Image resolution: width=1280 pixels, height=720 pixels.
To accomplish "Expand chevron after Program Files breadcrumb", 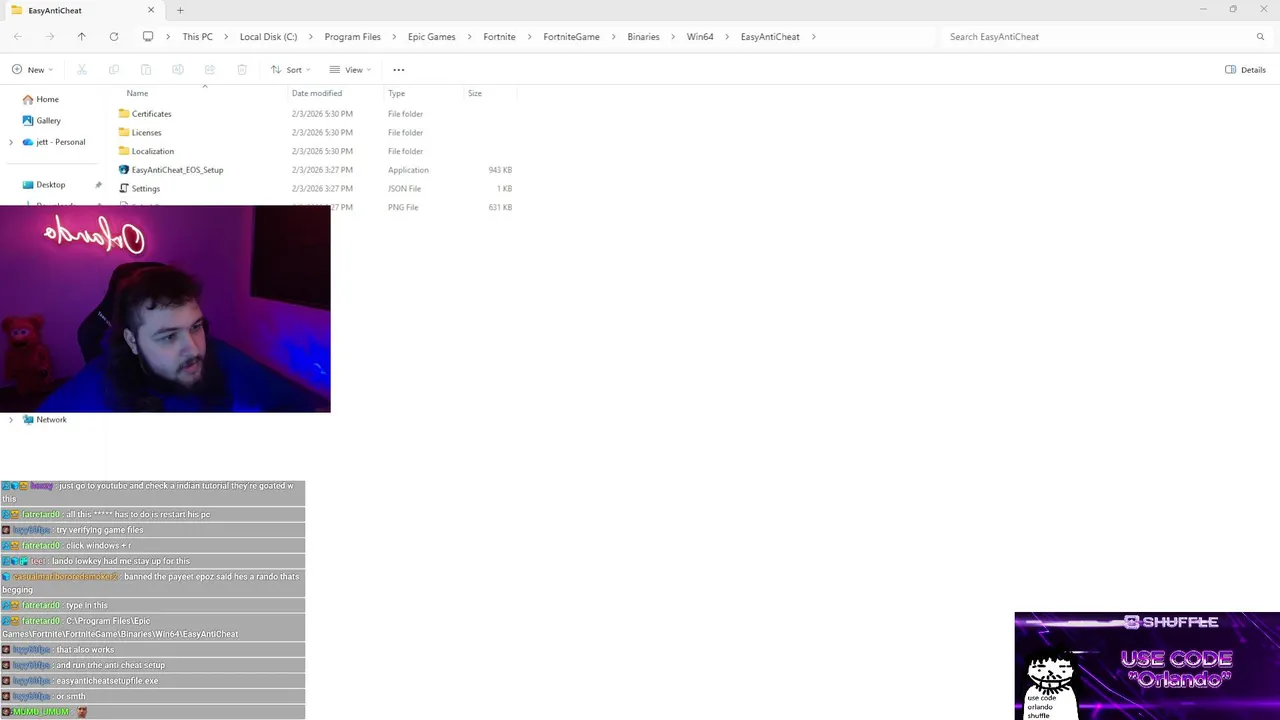I will tap(394, 37).
